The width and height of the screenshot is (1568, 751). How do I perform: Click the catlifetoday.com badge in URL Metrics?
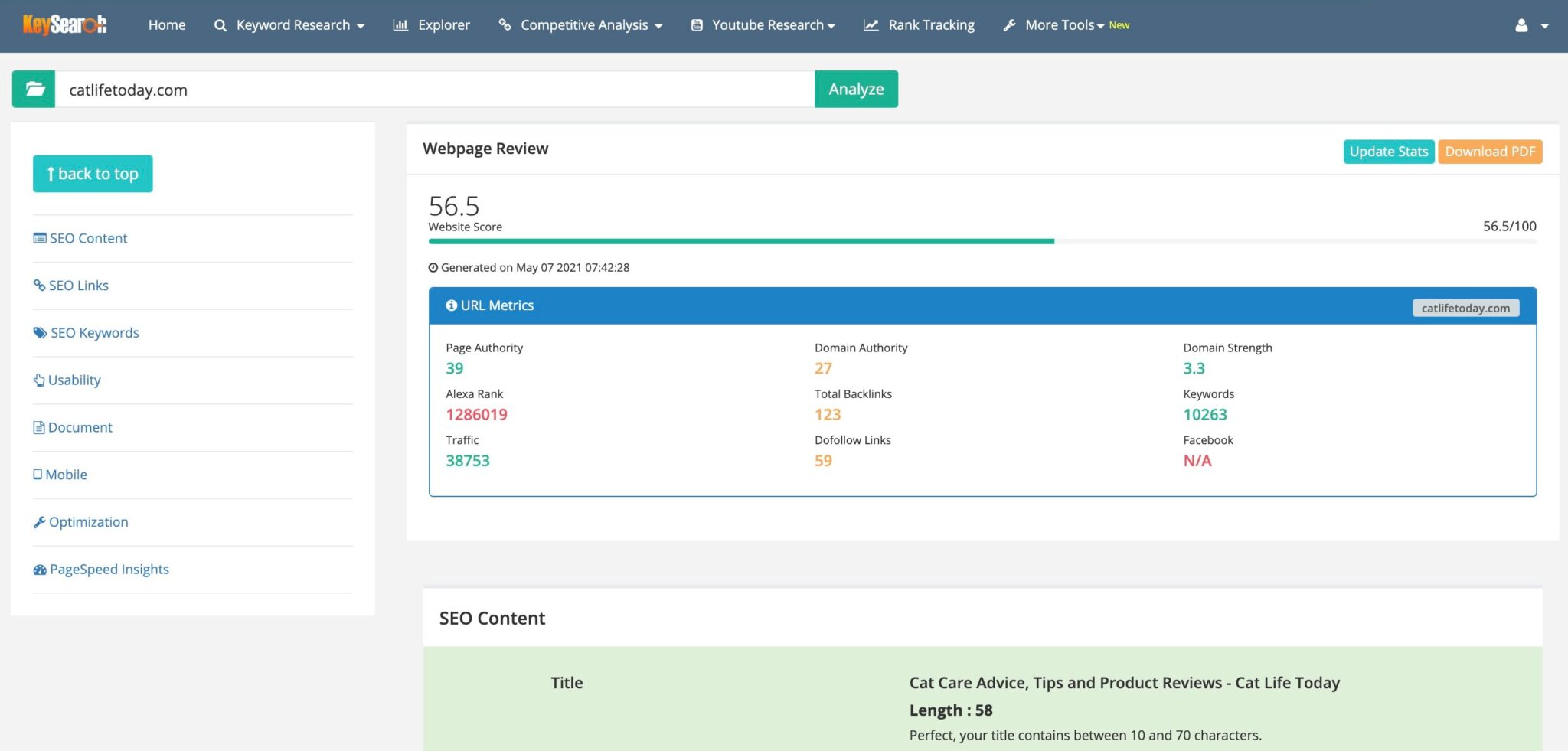(x=1465, y=308)
